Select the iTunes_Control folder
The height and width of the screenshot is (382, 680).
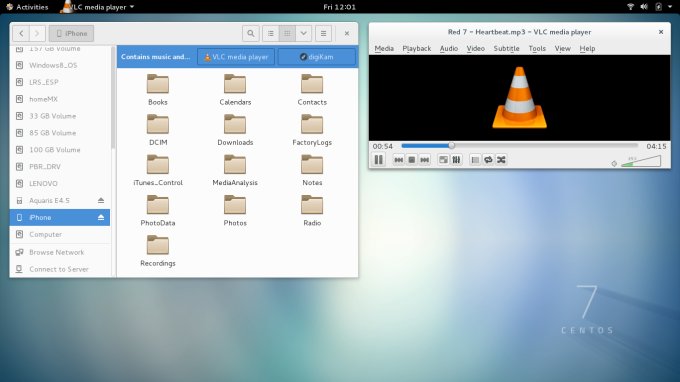tap(158, 170)
